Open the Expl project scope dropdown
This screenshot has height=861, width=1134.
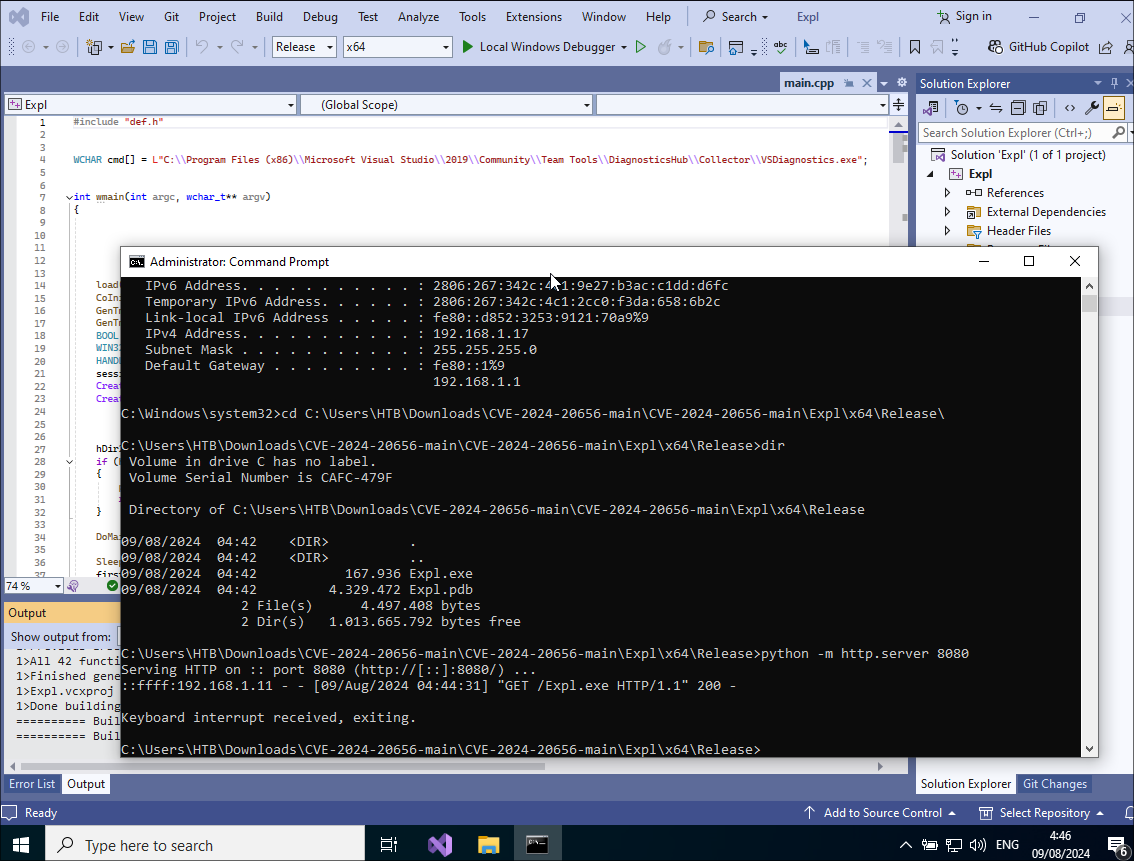pyautogui.click(x=151, y=105)
